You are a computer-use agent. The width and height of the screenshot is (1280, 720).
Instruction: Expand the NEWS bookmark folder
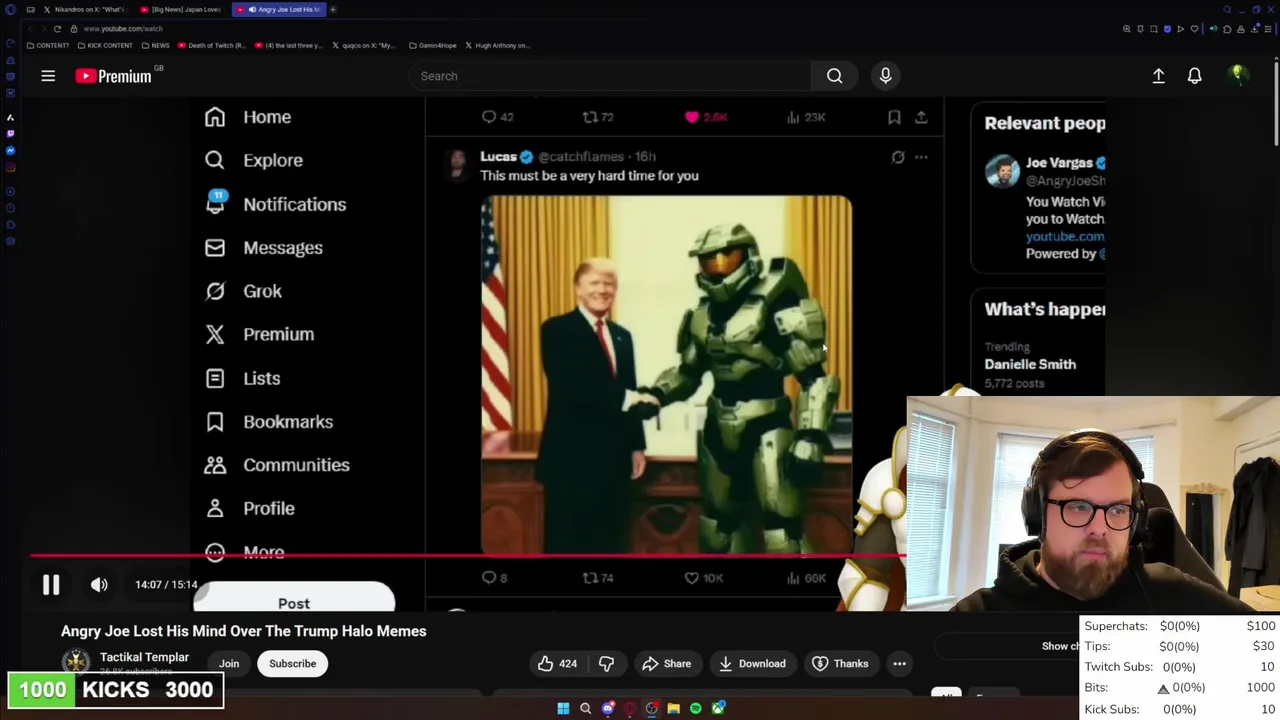coord(155,45)
